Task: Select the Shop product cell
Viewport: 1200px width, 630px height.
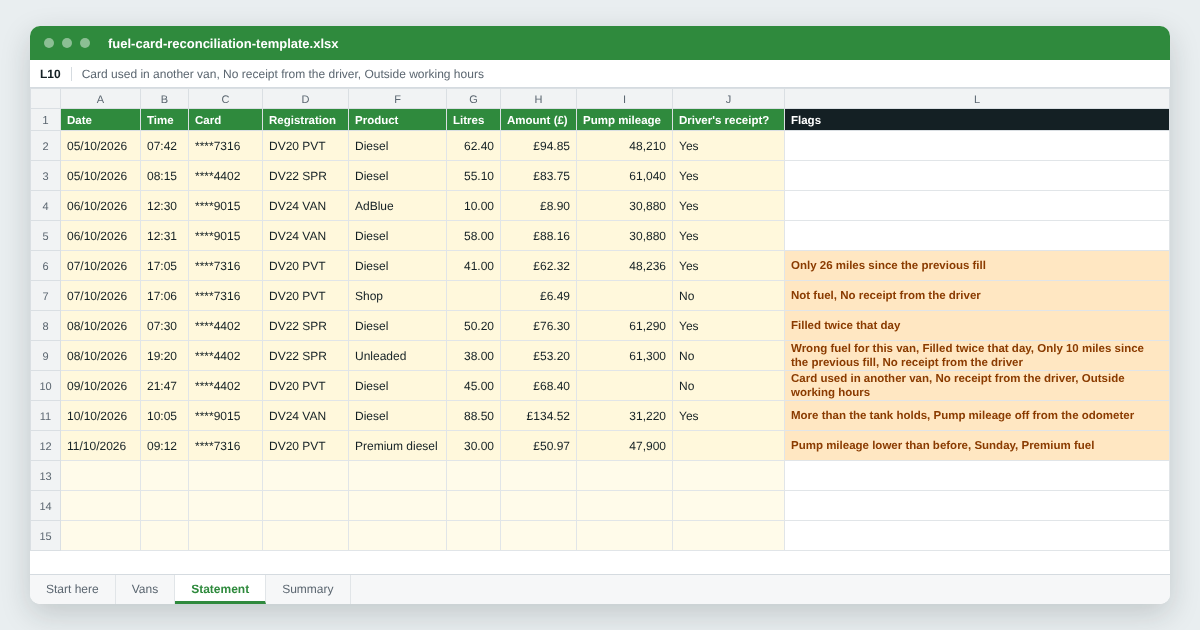Action: coord(397,296)
